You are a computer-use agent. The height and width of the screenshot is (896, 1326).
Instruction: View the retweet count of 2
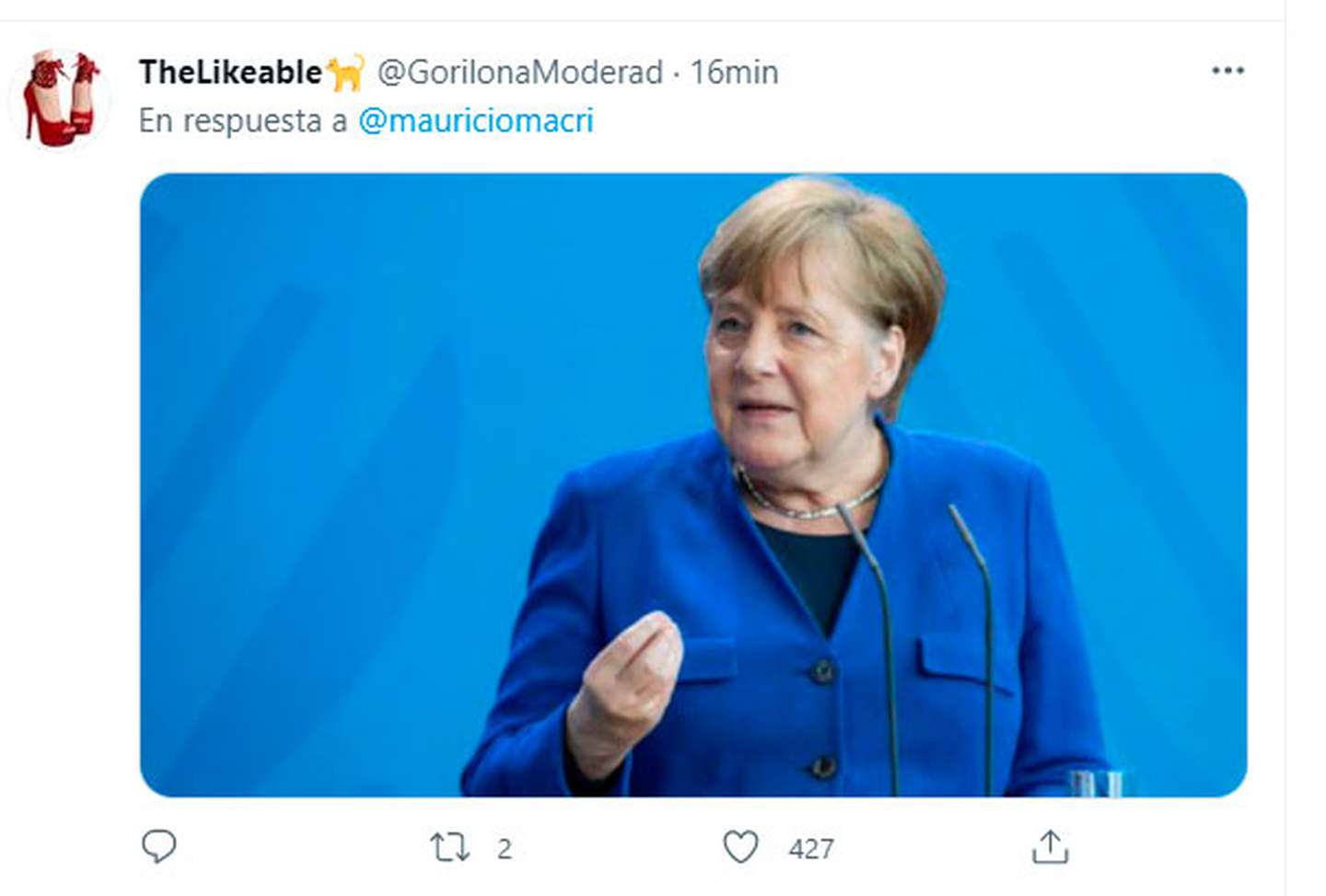point(504,848)
